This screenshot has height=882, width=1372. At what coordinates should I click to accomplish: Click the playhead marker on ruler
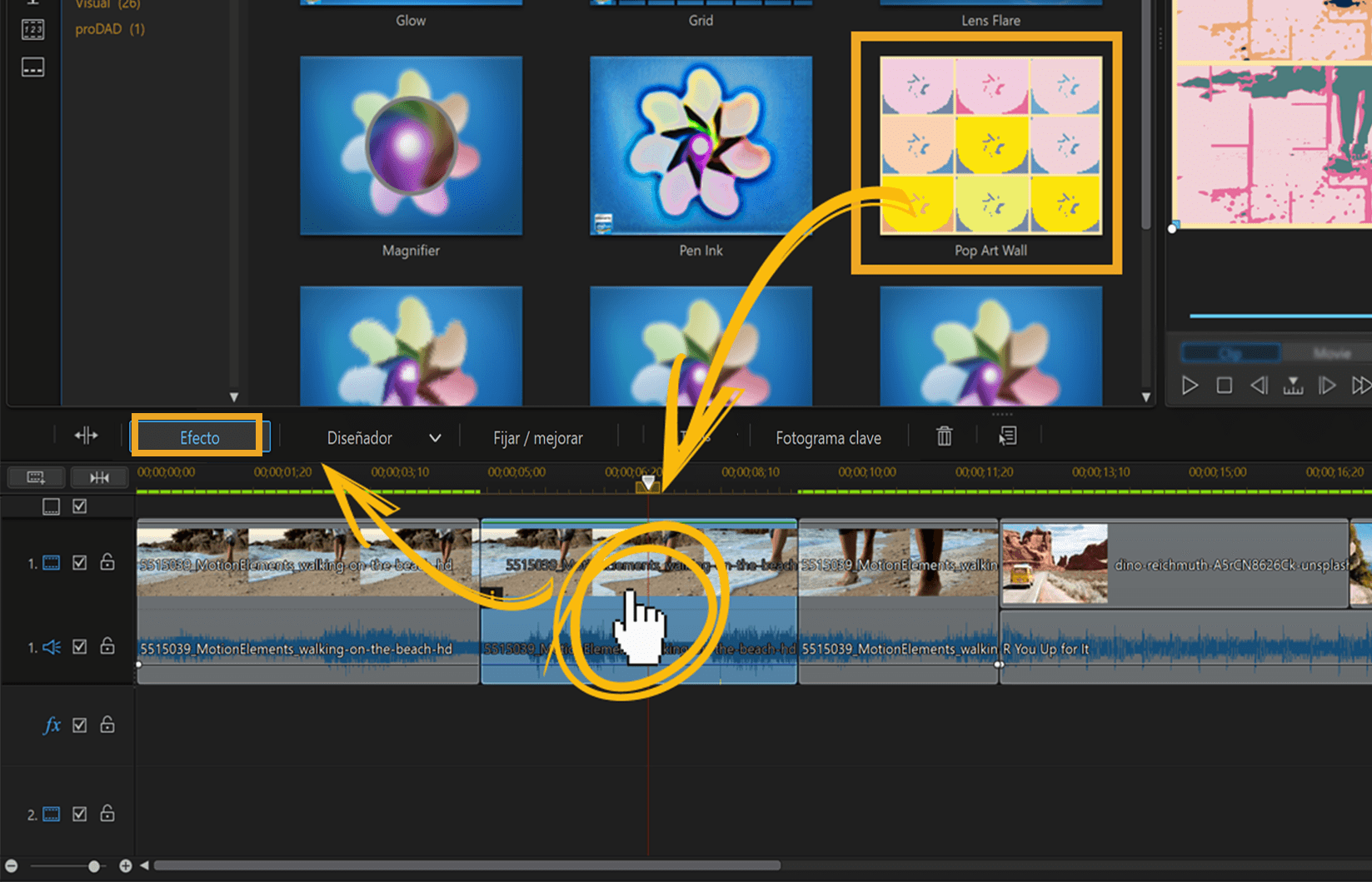[x=648, y=483]
